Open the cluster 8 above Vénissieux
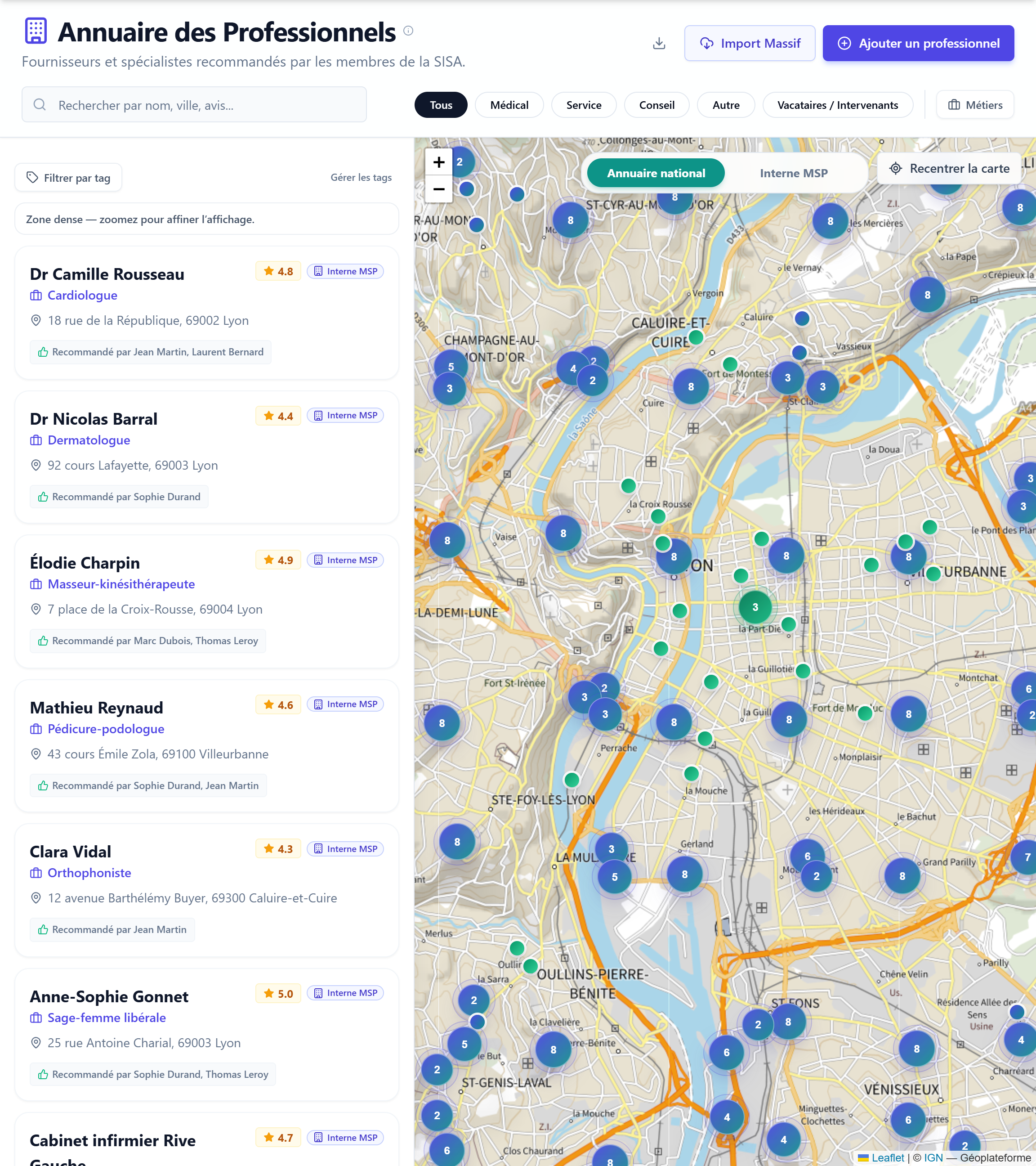1036x1166 pixels. point(917,1049)
